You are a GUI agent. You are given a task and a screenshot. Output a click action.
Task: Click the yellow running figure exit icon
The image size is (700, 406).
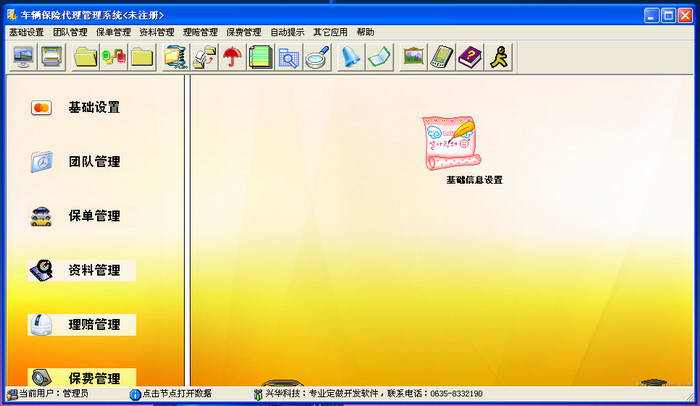tap(499, 57)
